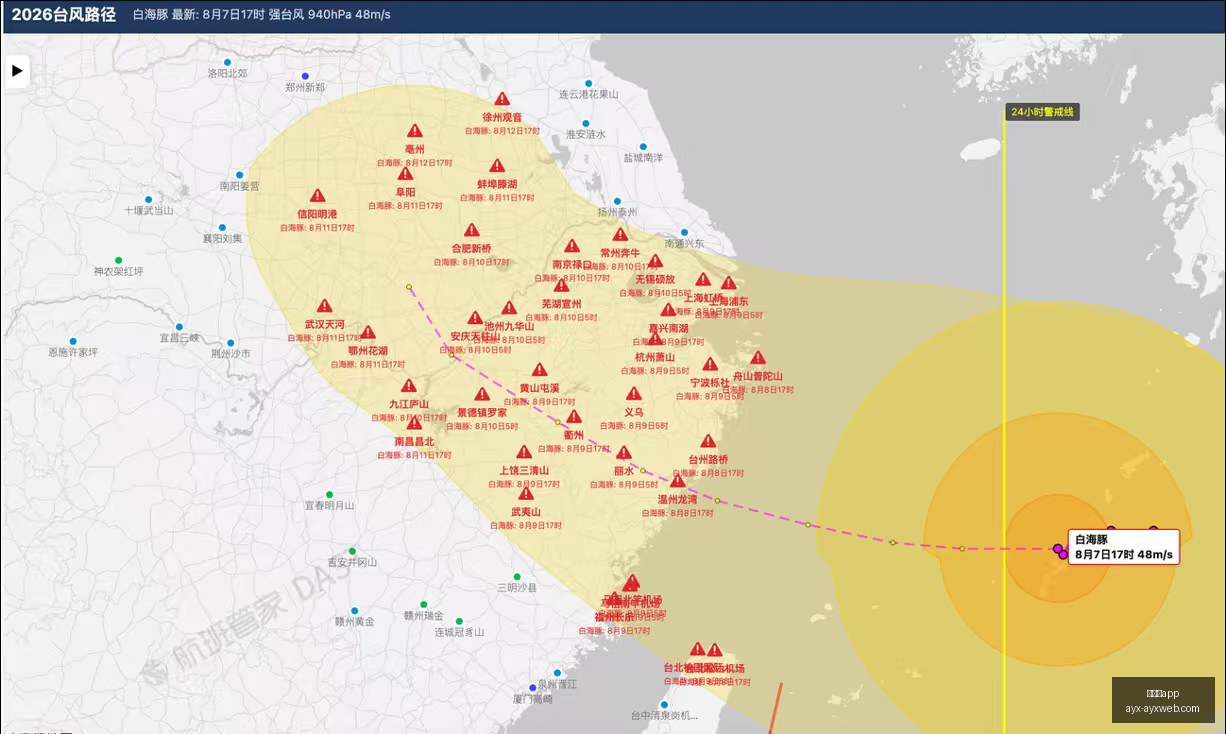The height and width of the screenshot is (734, 1226).
Task: Click the 连城冠豸山 airport label
Action: [x=459, y=632]
